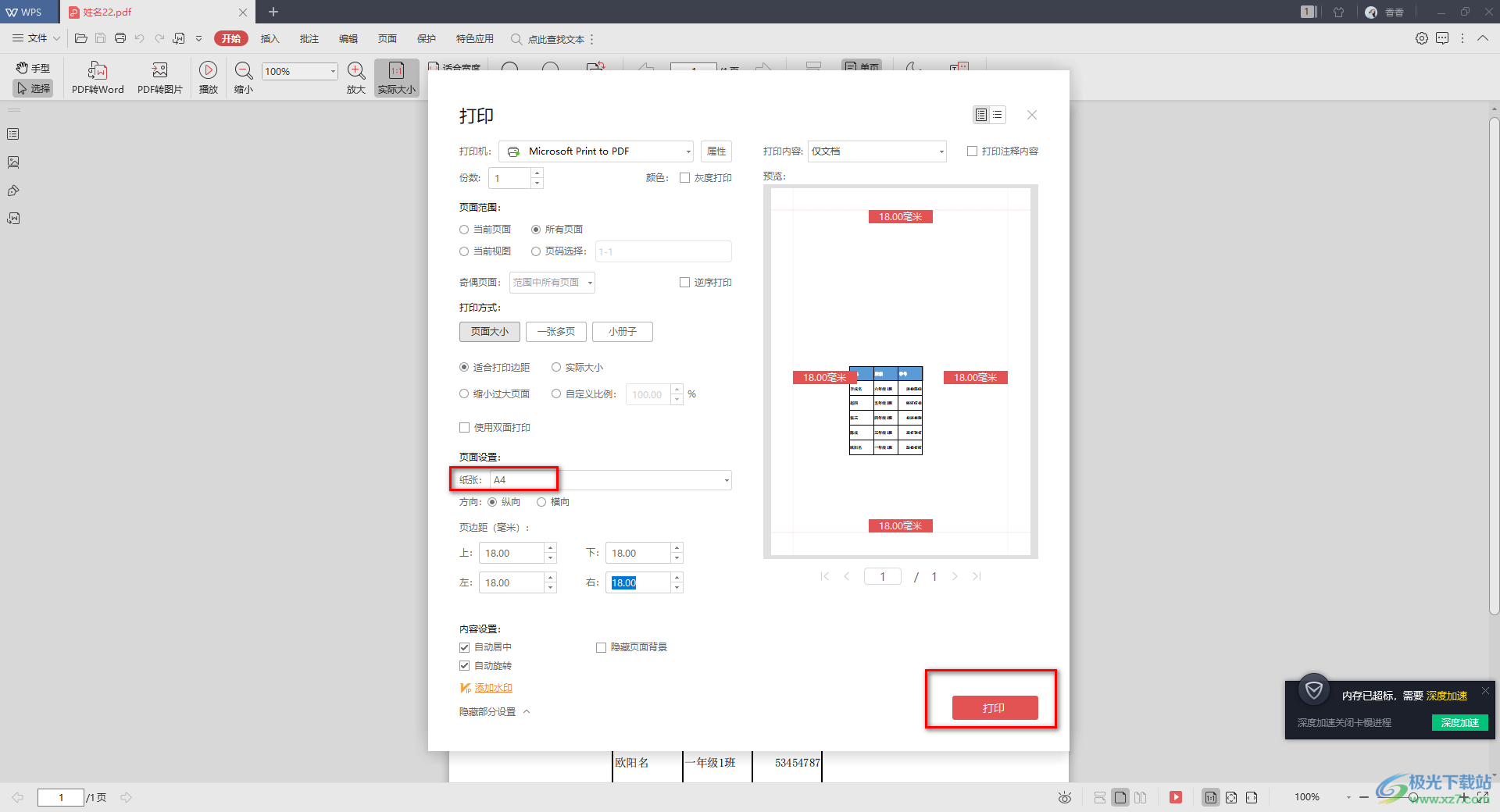Select 实际大小 radio in print dialog

[556, 367]
